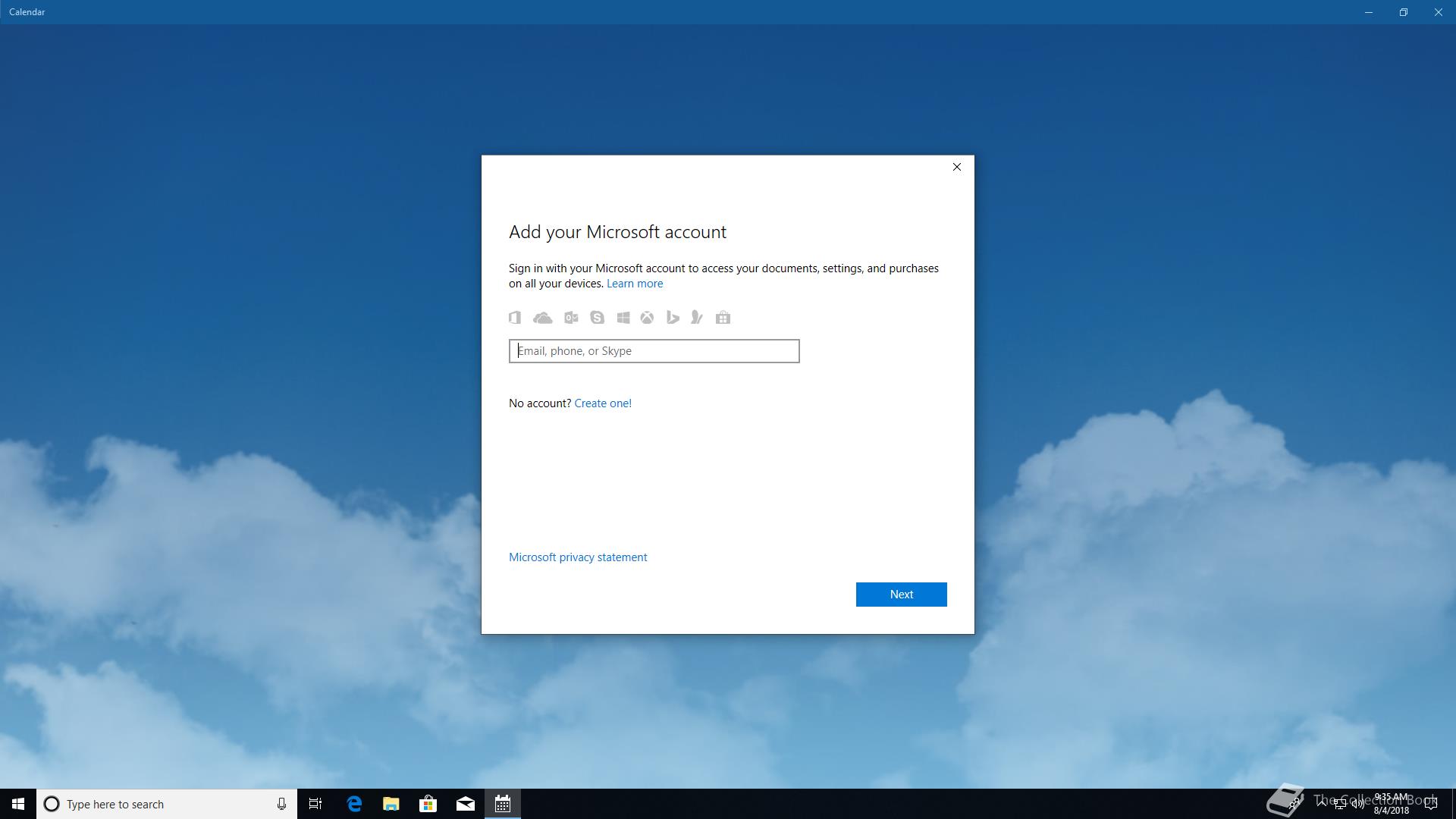Screen dimensions: 1456x819
Task: Click Task View button on taskbar
Action: coord(315,804)
